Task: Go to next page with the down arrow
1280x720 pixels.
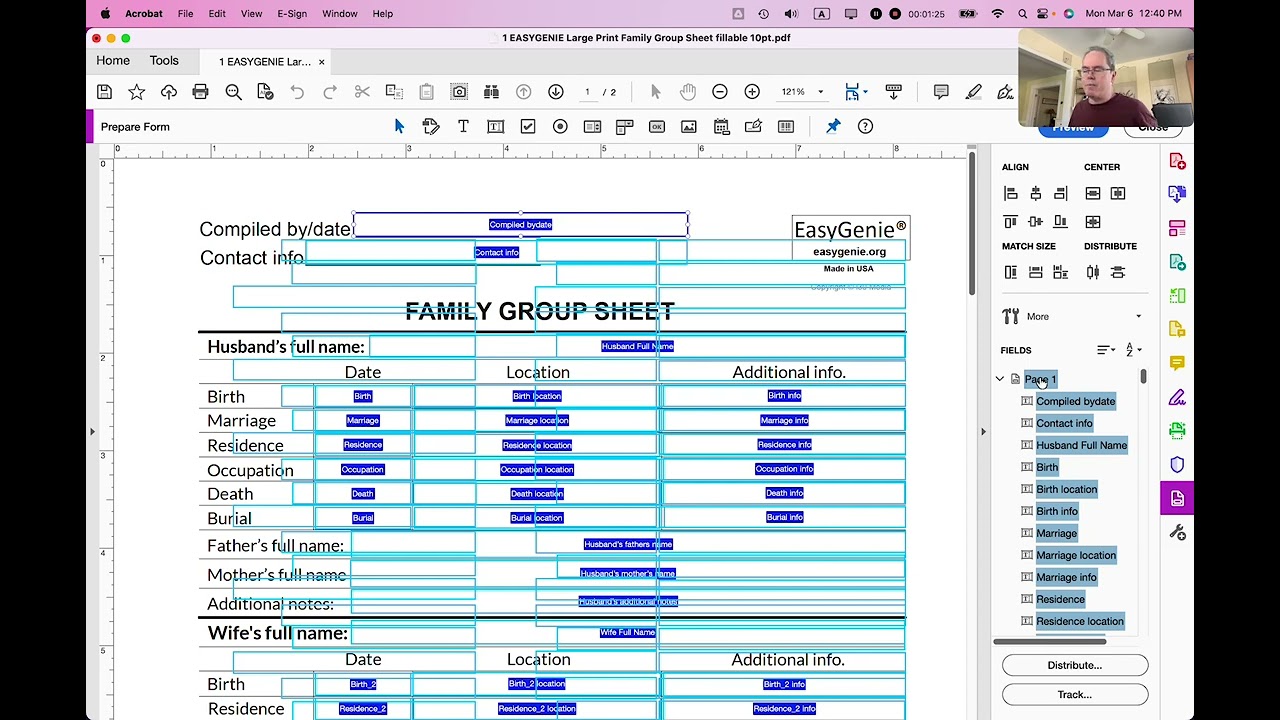Action: click(556, 92)
